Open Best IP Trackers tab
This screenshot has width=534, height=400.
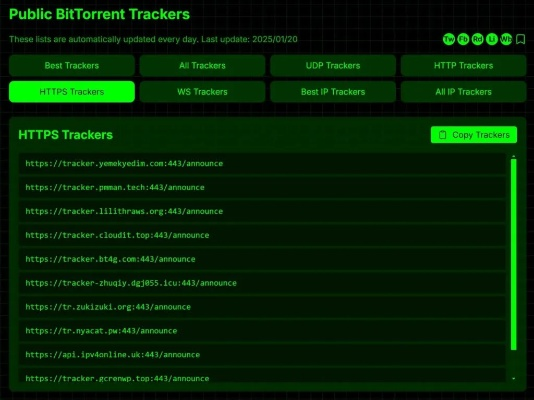pos(333,92)
